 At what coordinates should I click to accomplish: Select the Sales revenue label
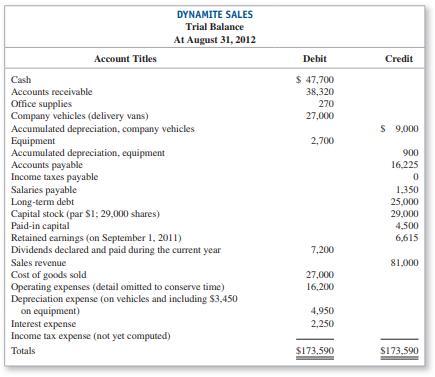[x=39, y=263]
